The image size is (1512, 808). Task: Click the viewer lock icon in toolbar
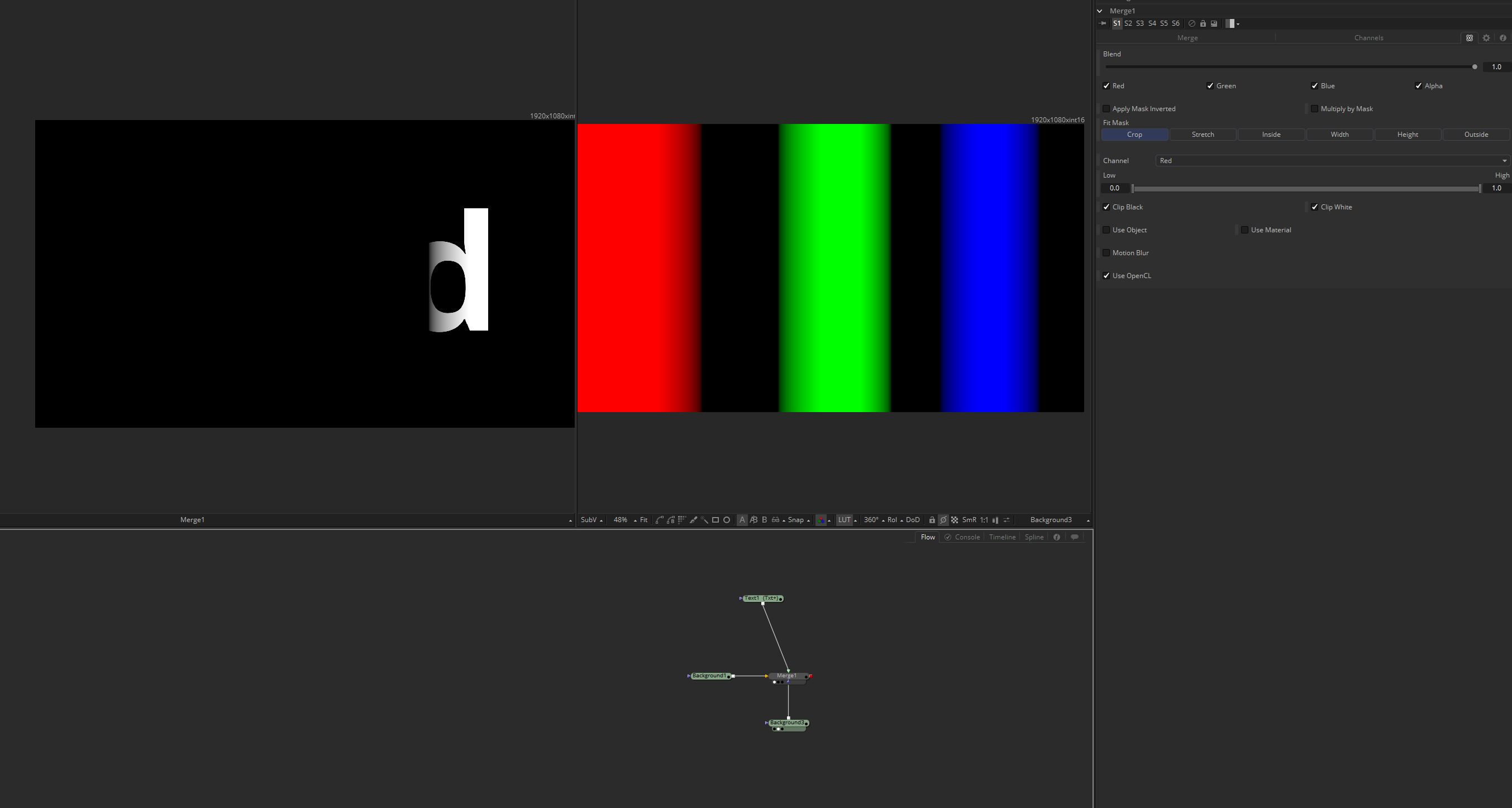pyautogui.click(x=932, y=520)
